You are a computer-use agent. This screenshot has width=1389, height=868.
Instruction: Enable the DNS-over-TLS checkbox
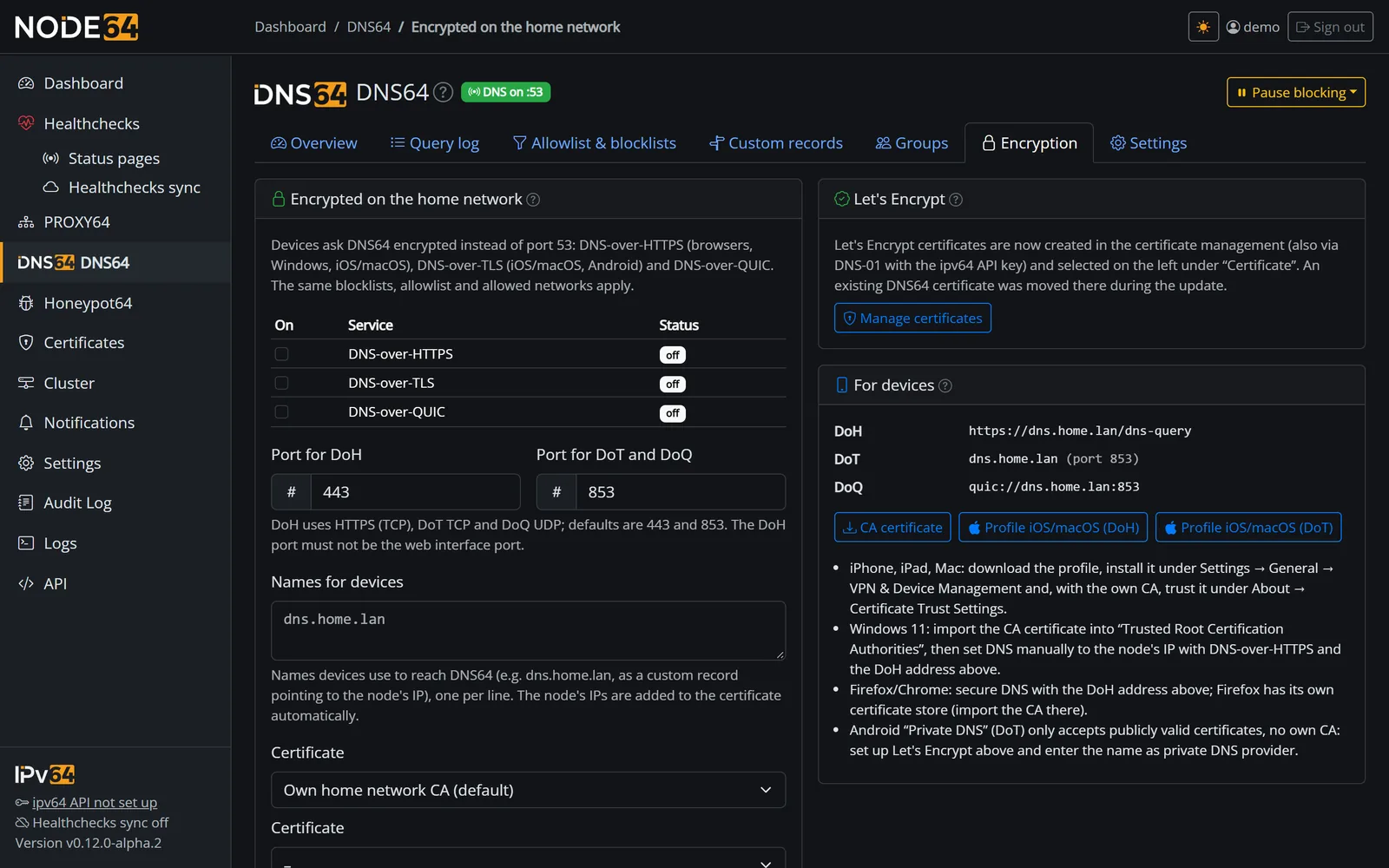[x=281, y=383]
